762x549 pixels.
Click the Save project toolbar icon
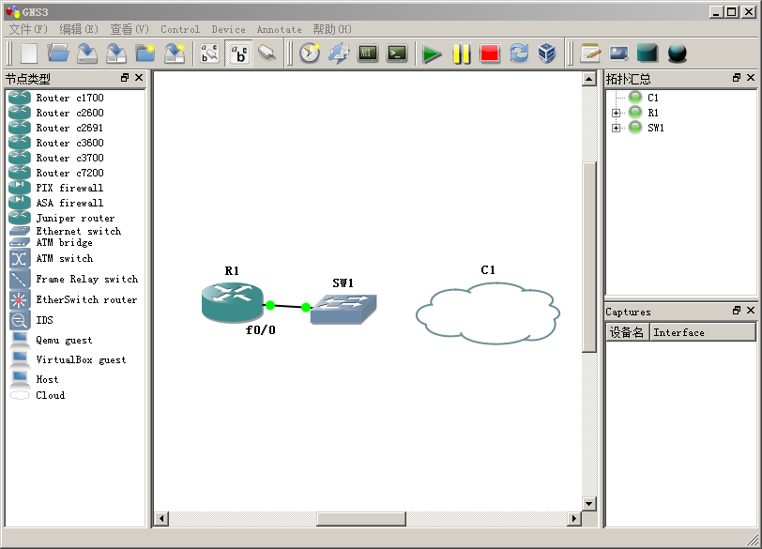click(87, 53)
